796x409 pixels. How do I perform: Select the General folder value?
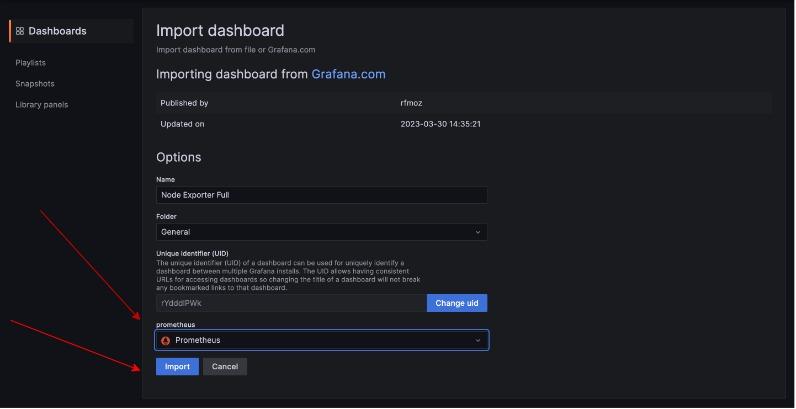[x=176, y=232]
